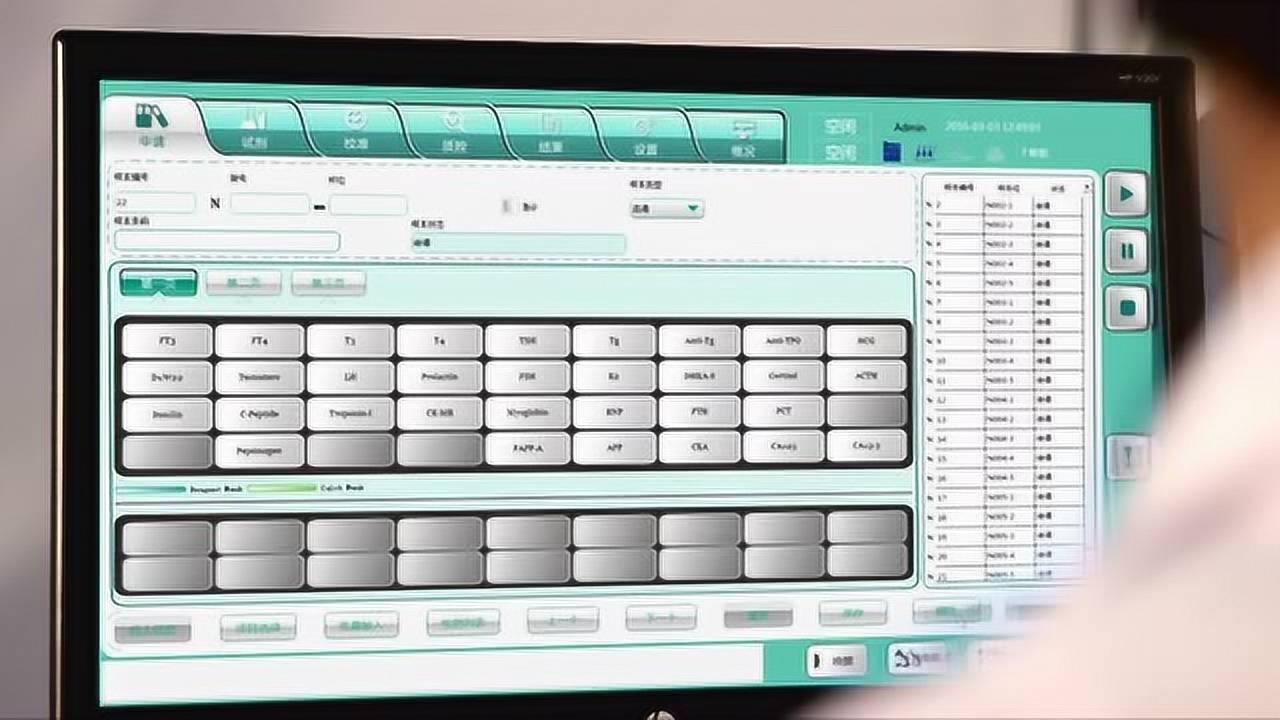Viewport: 1280px width, 720px height.
Task: Click the long sample barcode input field
Action: [x=227, y=241]
